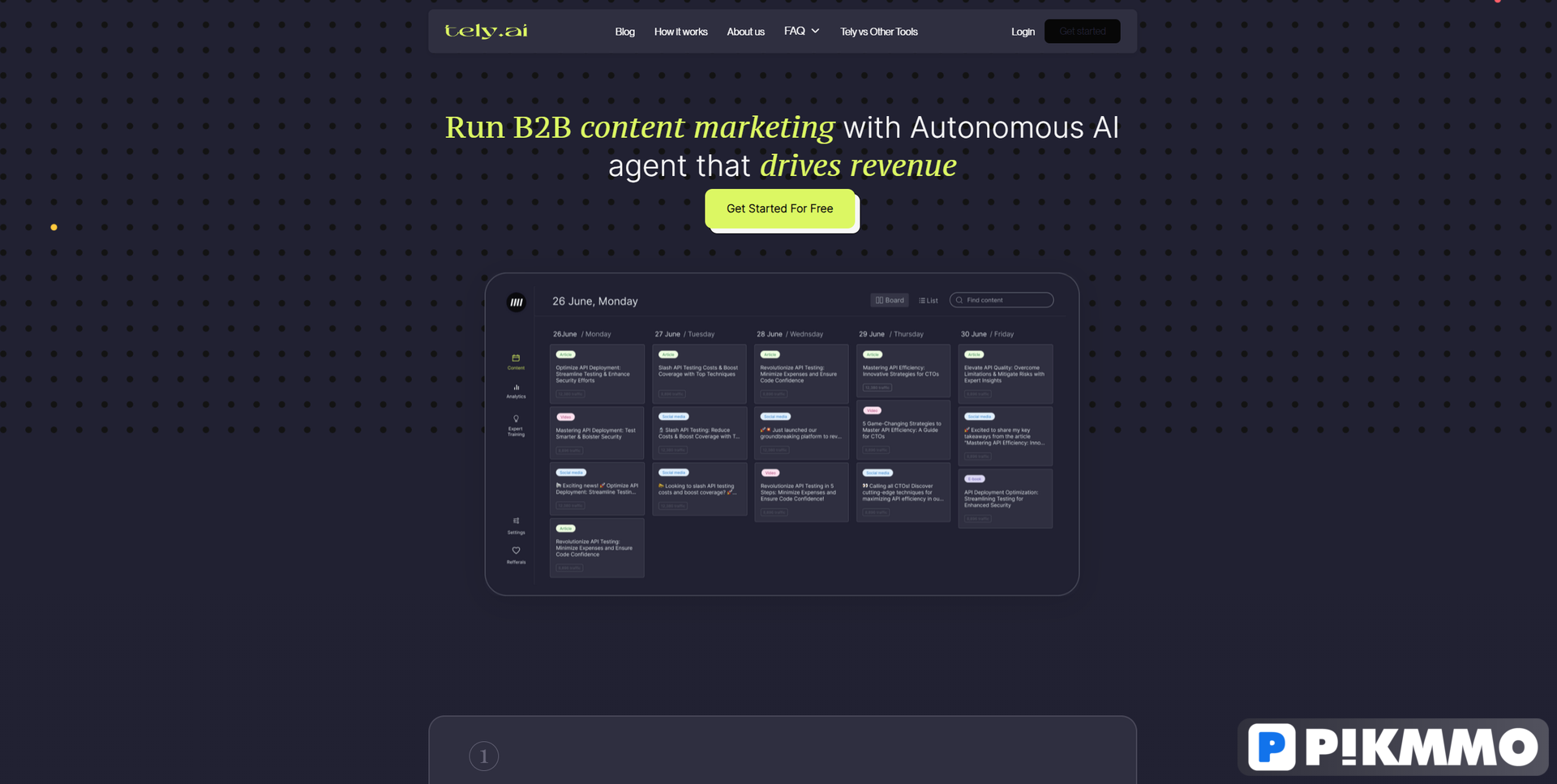Go to How it works
This screenshot has width=1557, height=784.
(x=680, y=32)
